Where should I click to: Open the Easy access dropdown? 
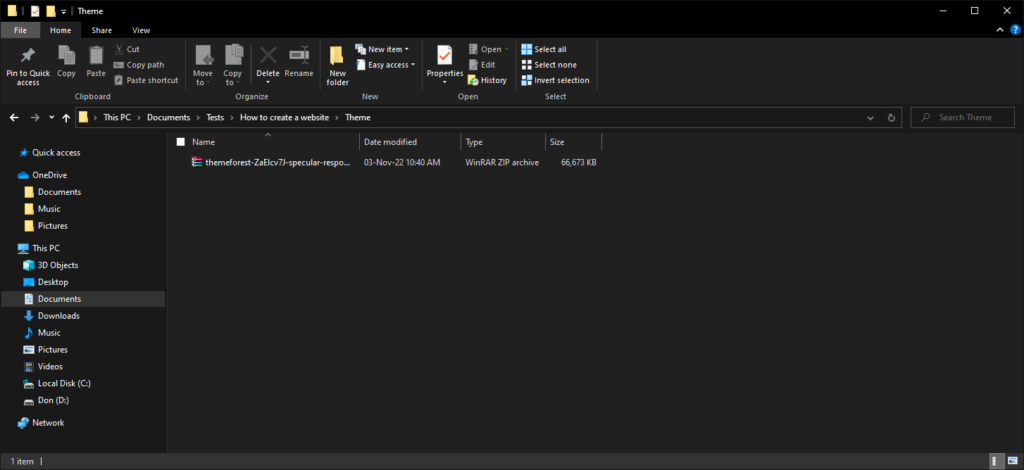(x=385, y=65)
